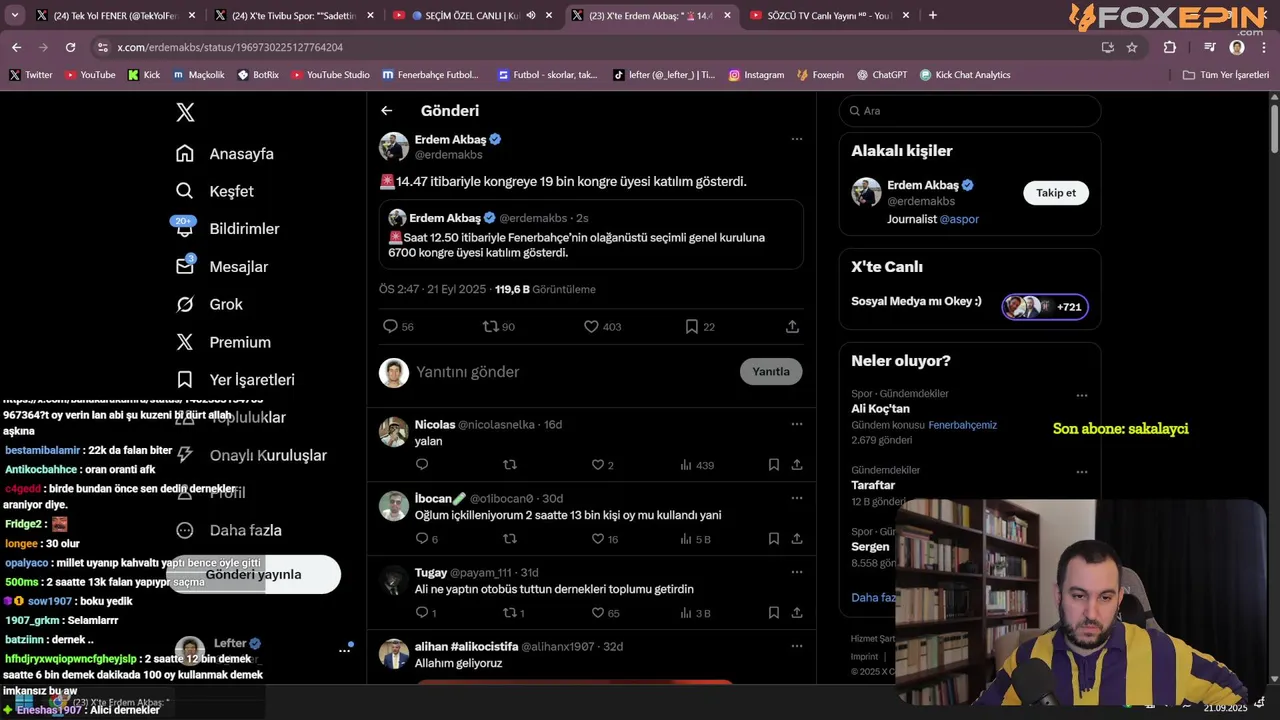This screenshot has width=1280, height=720.
Task: Open Mesajlar messages
Action: tap(221, 266)
